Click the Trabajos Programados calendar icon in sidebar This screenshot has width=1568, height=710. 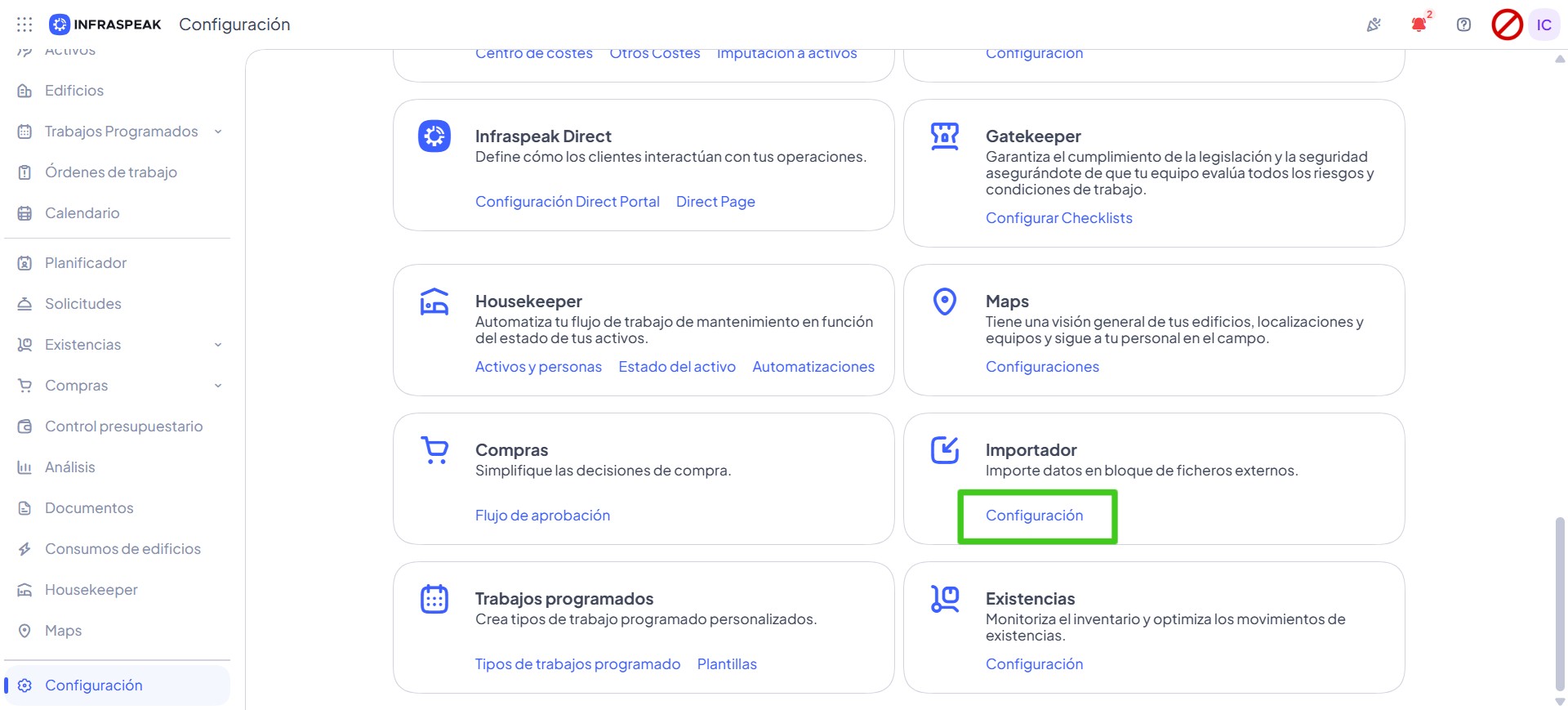point(24,132)
